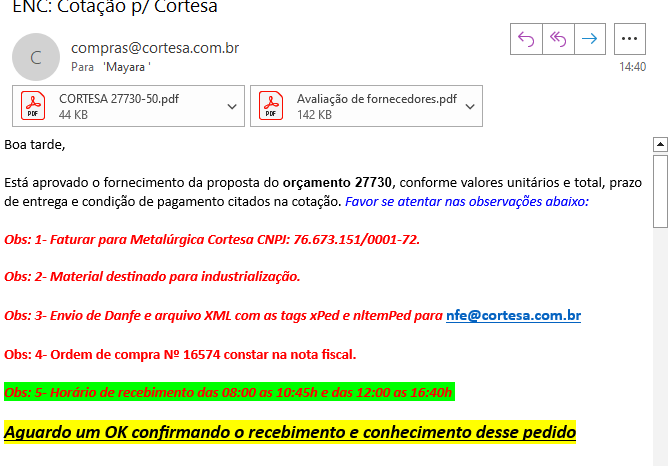This screenshot has width=669, height=466.
Task: Forward this email using the arrow icon
Action: (590, 39)
